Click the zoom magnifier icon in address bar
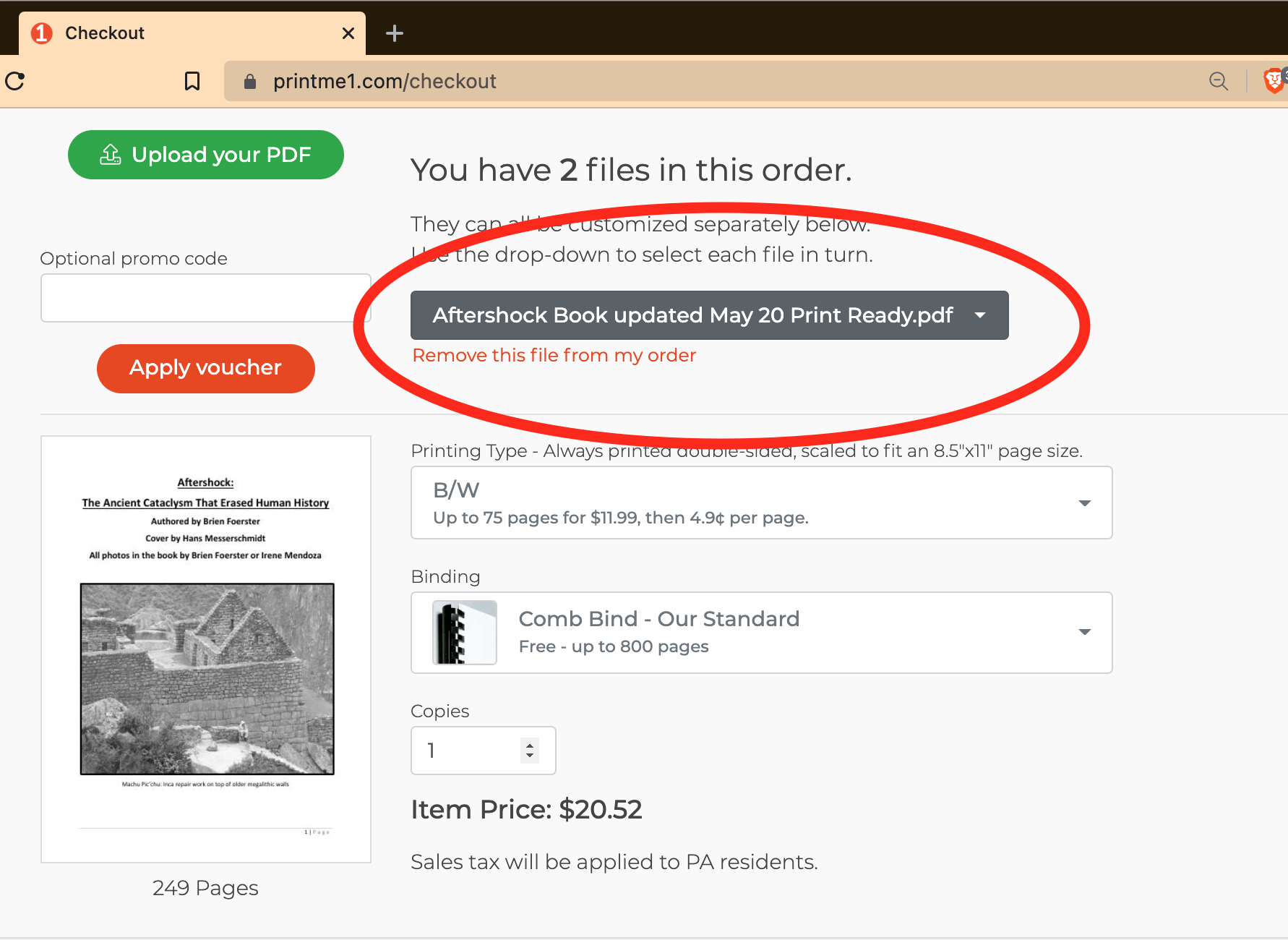The width and height of the screenshot is (1288, 940). [x=1219, y=81]
